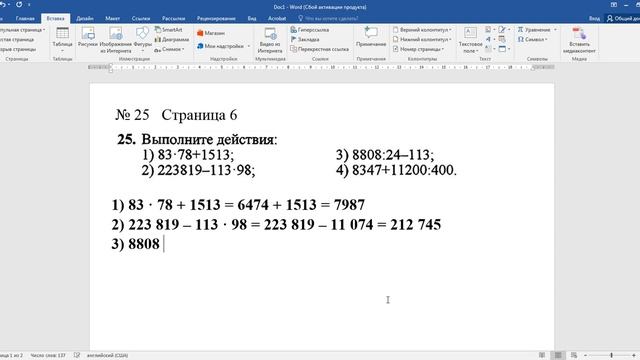This screenshot has width=640, height=360.
Task: Click the heading '№ 25 Страница 6'
Action: point(176,115)
